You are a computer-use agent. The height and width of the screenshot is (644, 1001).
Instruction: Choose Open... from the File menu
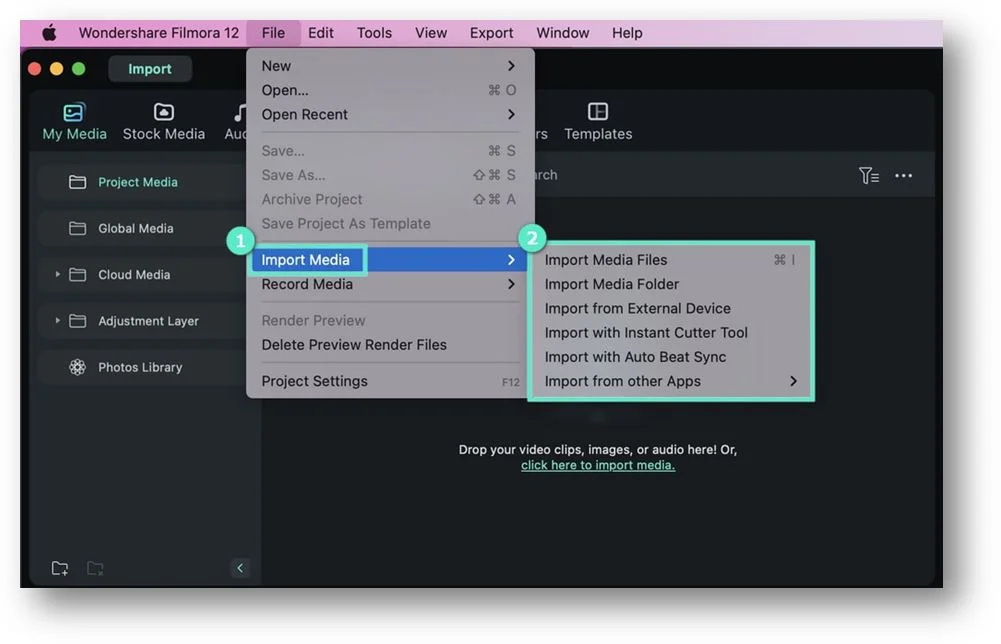coord(388,90)
